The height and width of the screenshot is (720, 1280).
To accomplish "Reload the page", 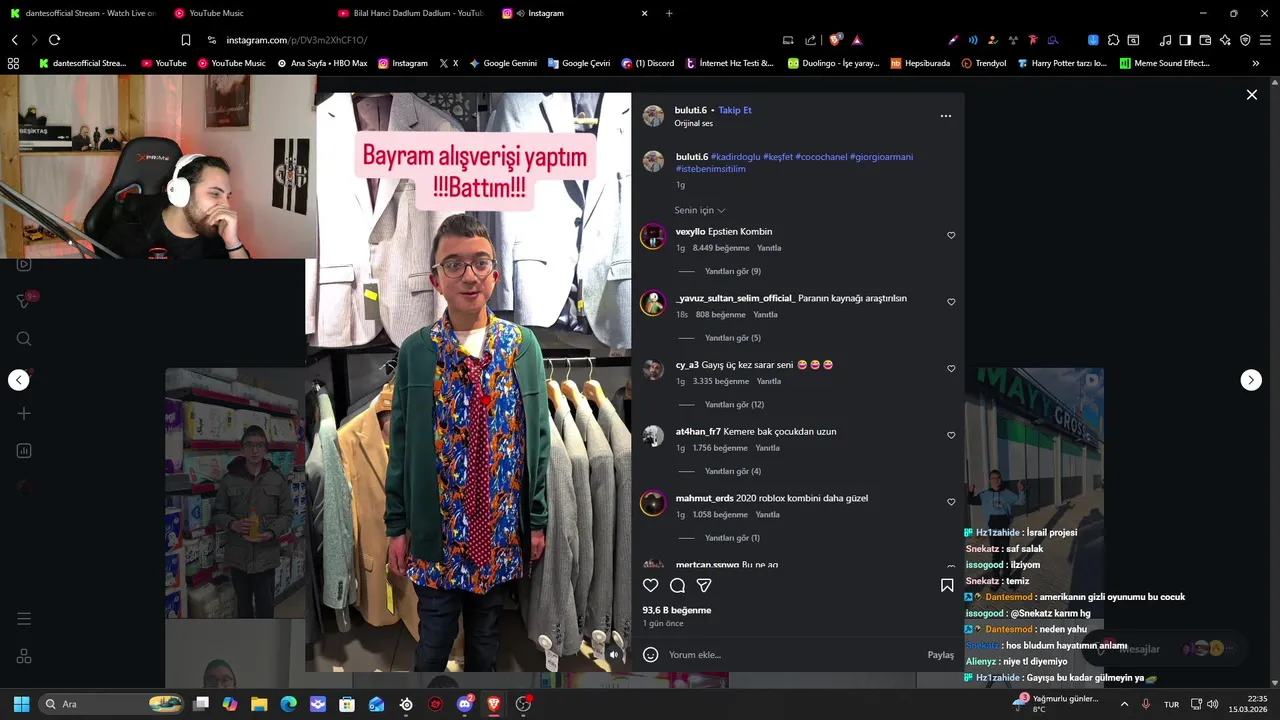I will coord(54,40).
